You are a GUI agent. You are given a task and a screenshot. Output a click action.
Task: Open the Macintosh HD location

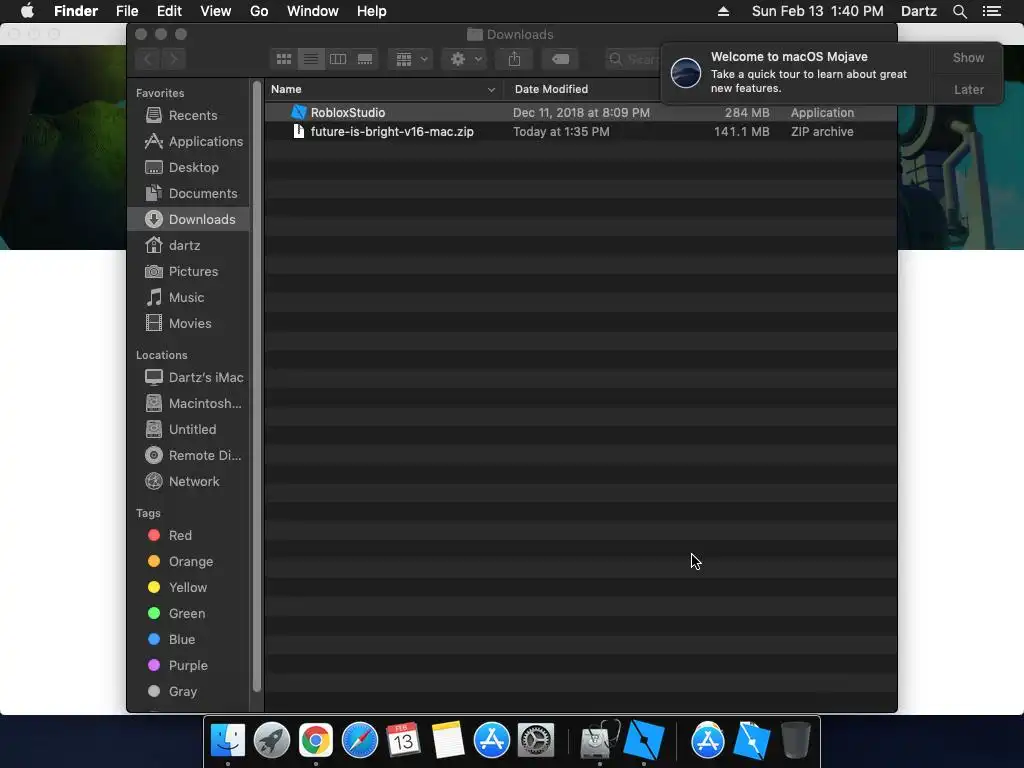point(189,404)
